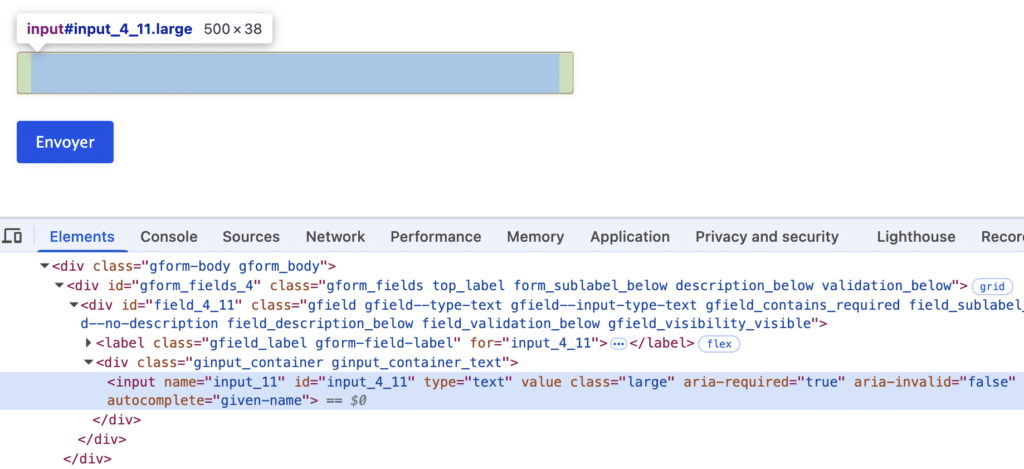Open the Privacy and security tab
Screen dimensions: 1024x469
767,237
